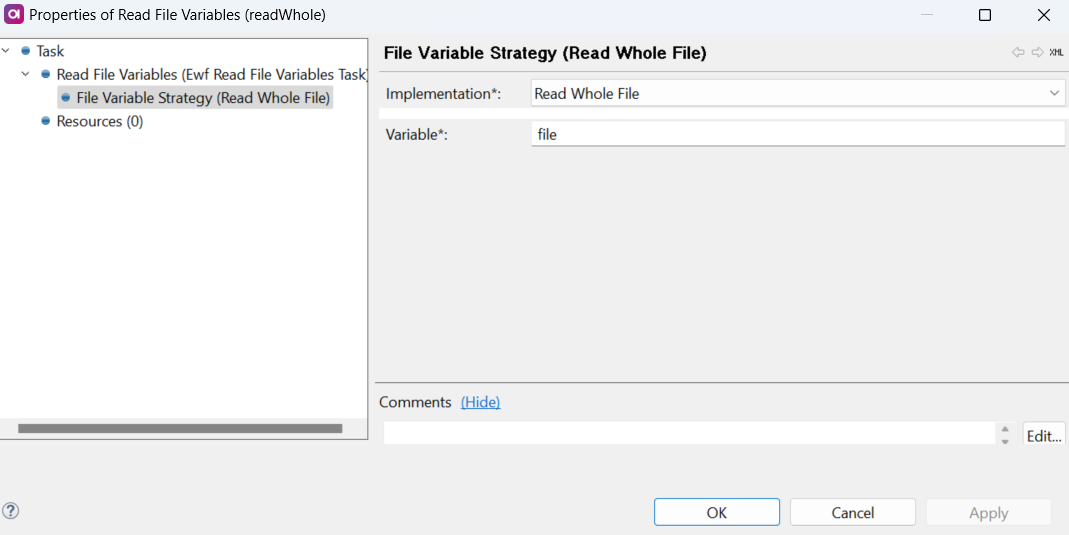Click the blue bullet icon beside Task

[26, 51]
